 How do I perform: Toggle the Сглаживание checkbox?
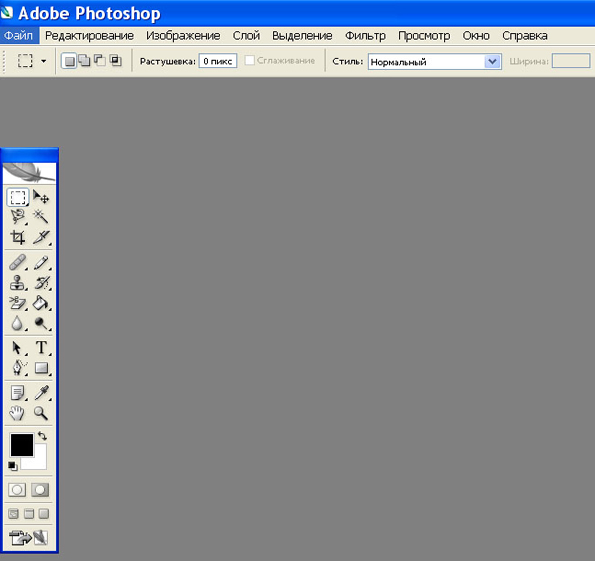(x=249, y=60)
